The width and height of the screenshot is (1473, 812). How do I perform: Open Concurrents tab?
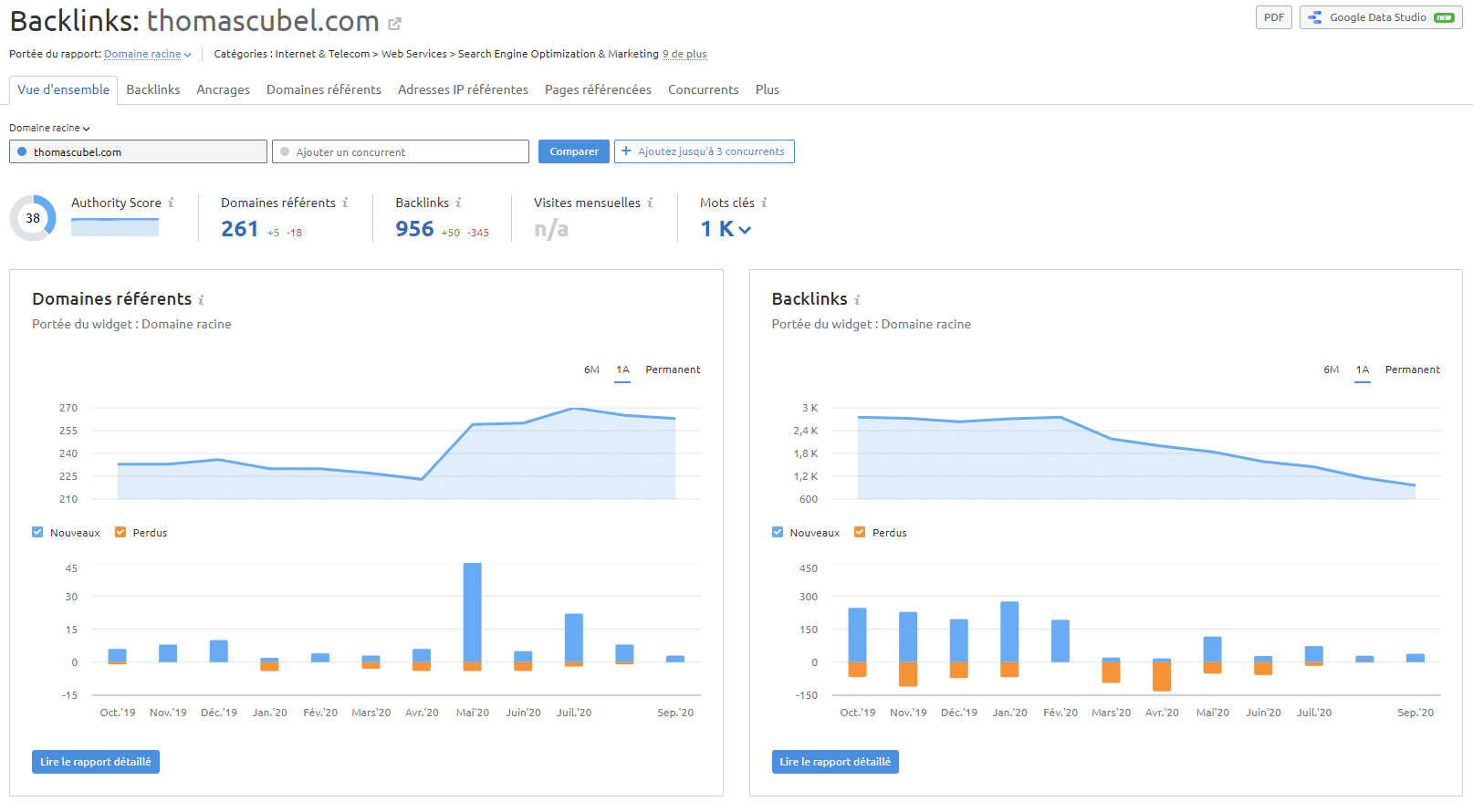click(704, 89)
